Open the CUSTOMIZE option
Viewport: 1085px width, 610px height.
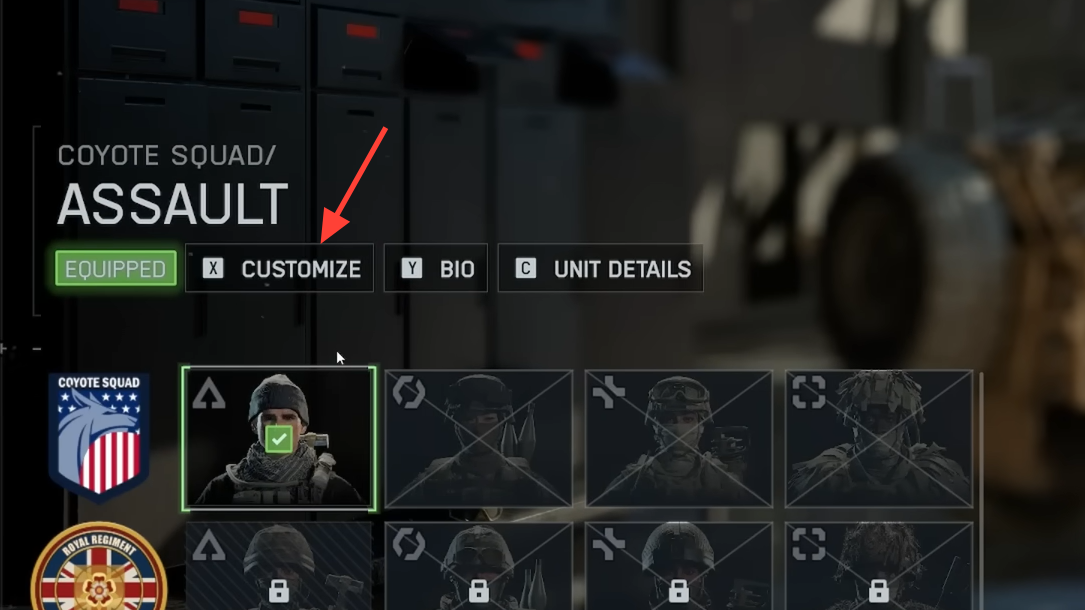280,268
